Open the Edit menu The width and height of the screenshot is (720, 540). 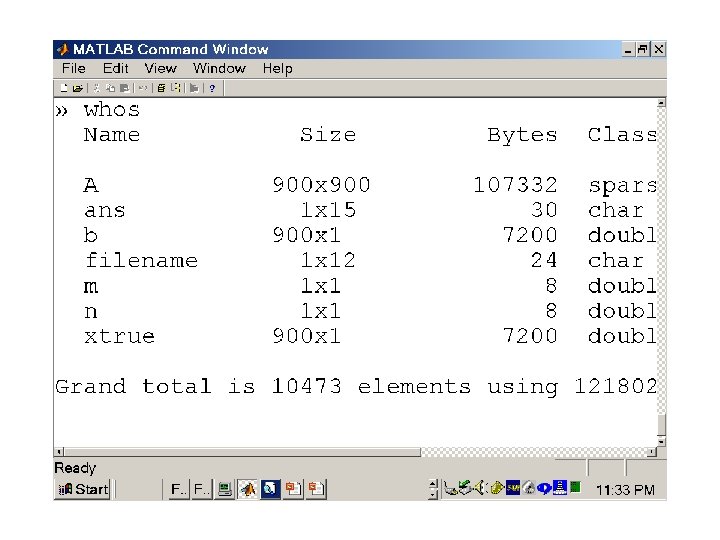pos(115,68)
